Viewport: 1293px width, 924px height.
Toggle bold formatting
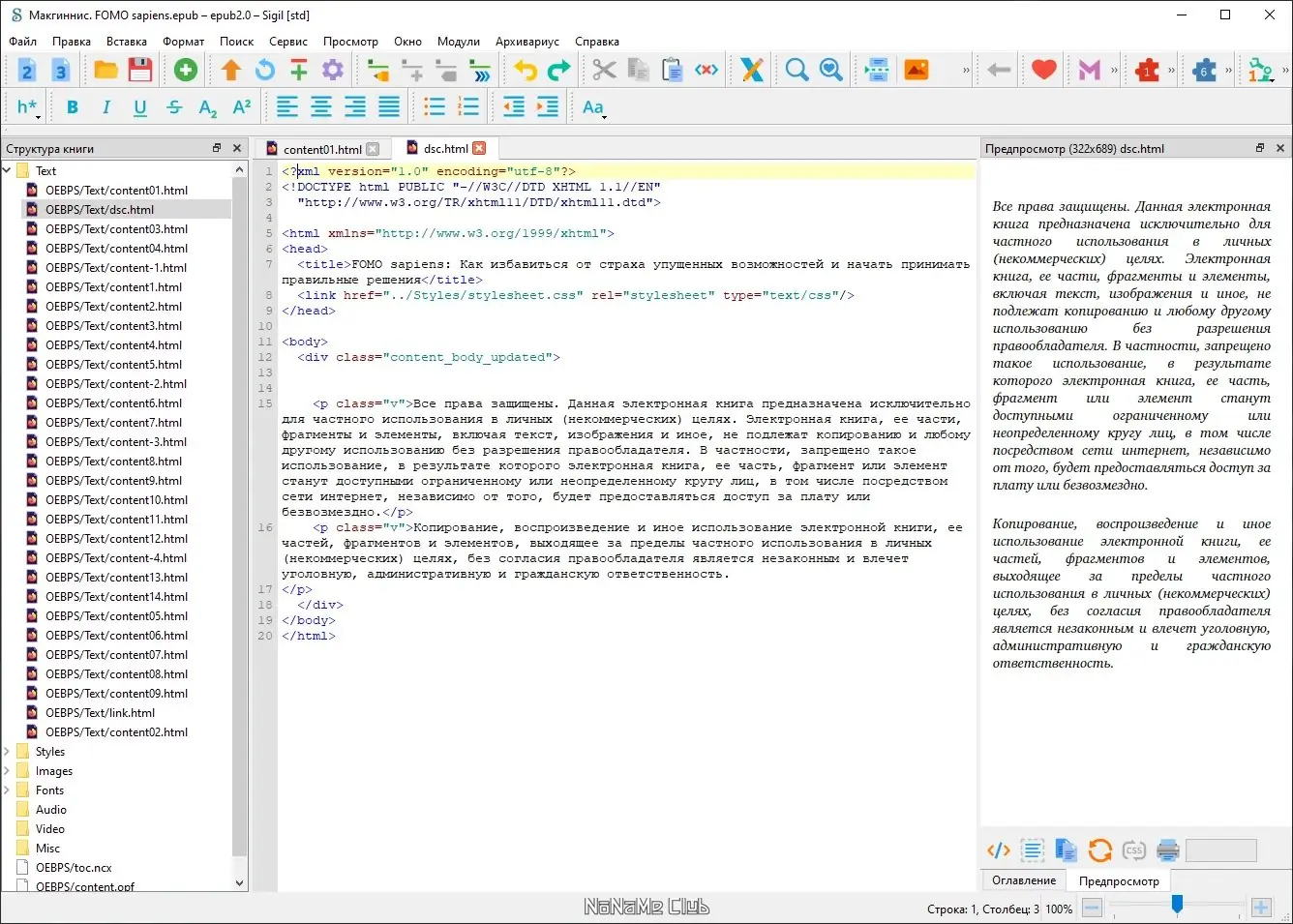tap(73, 107)
